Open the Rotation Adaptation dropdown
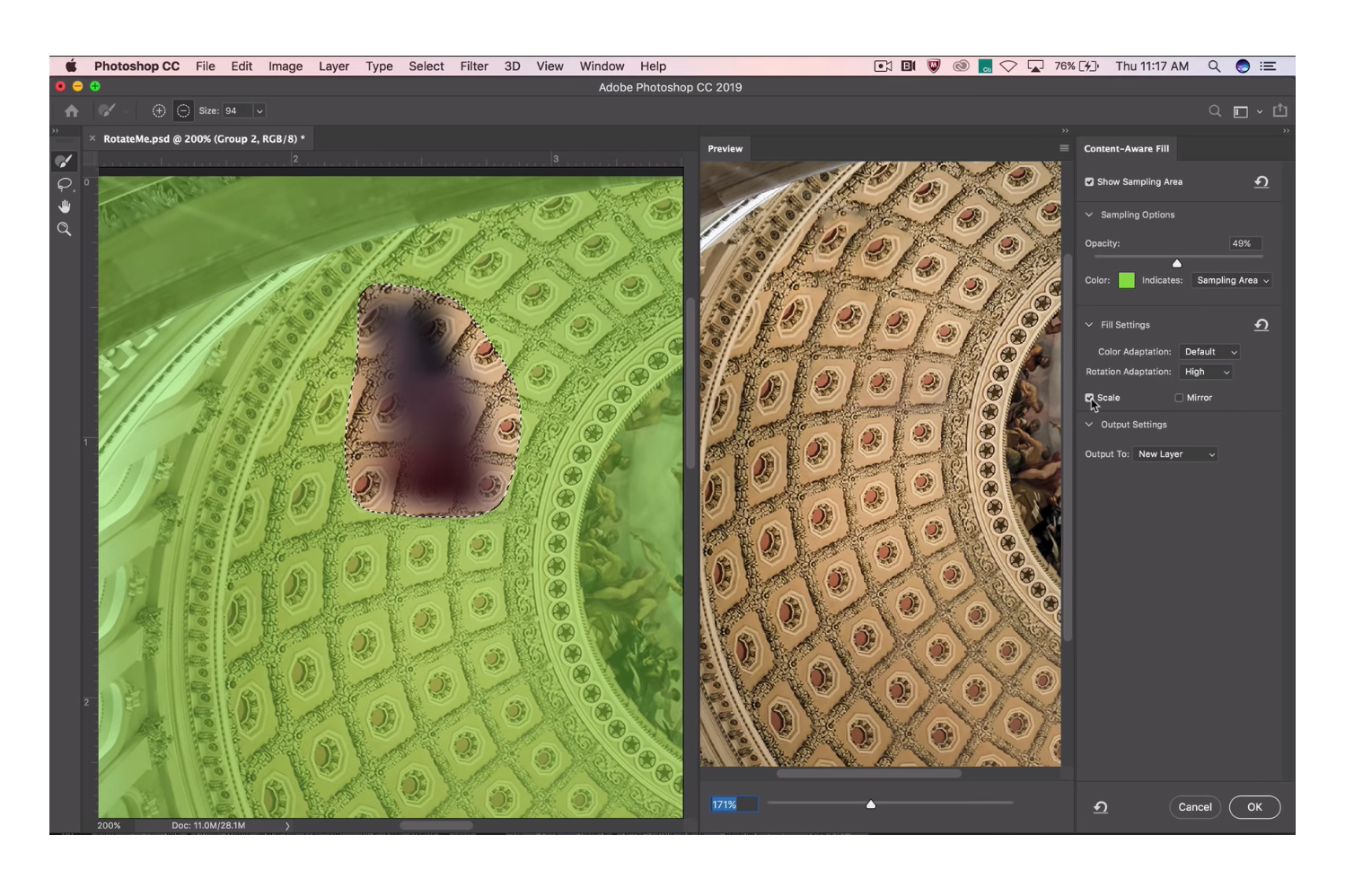 (1205, 371)
